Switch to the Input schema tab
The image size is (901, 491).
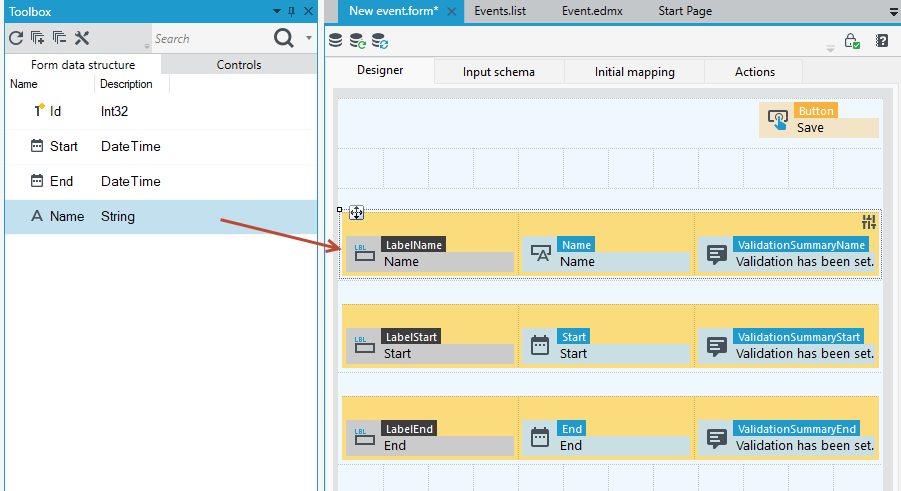pyautogui.click(x=499, y=72)
